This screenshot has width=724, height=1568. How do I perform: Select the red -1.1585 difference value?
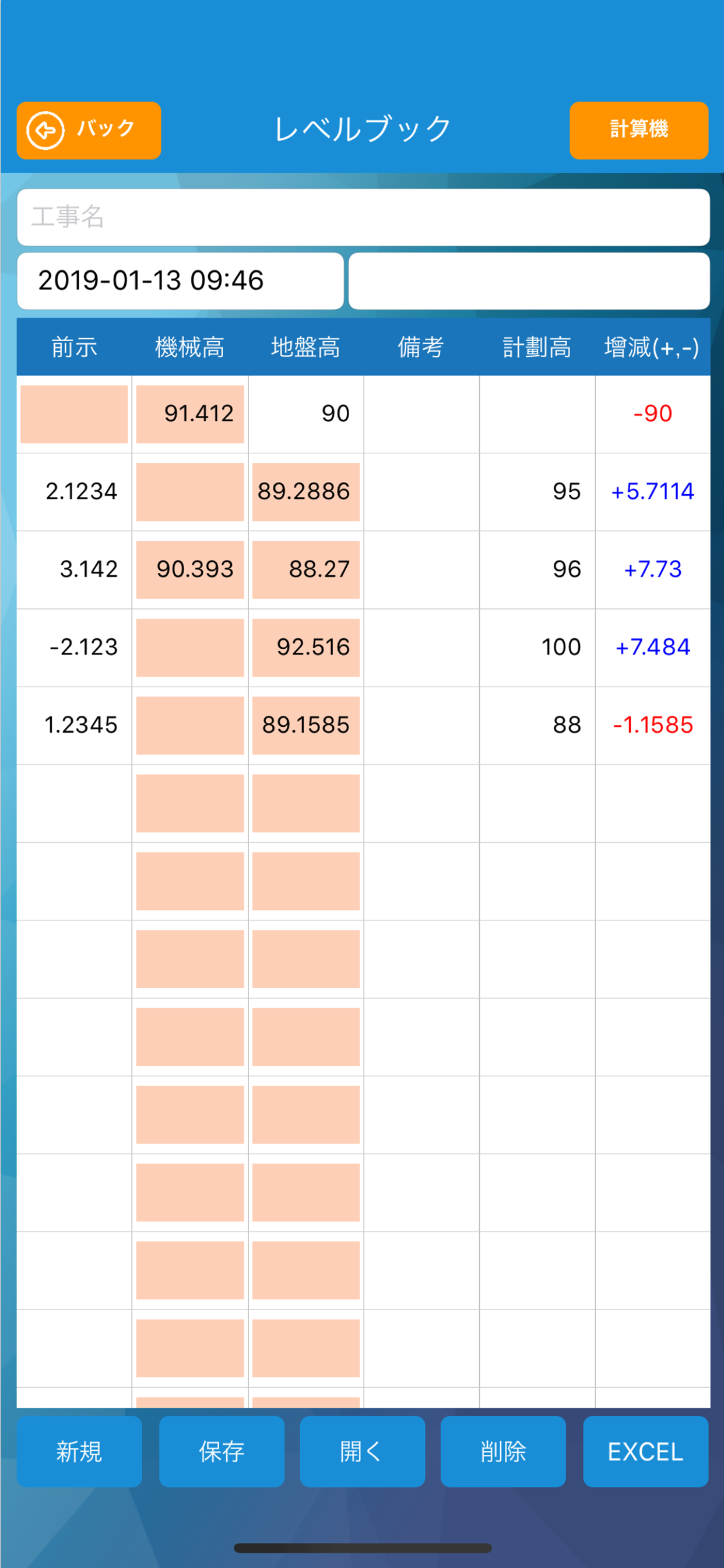pos(652,726)
